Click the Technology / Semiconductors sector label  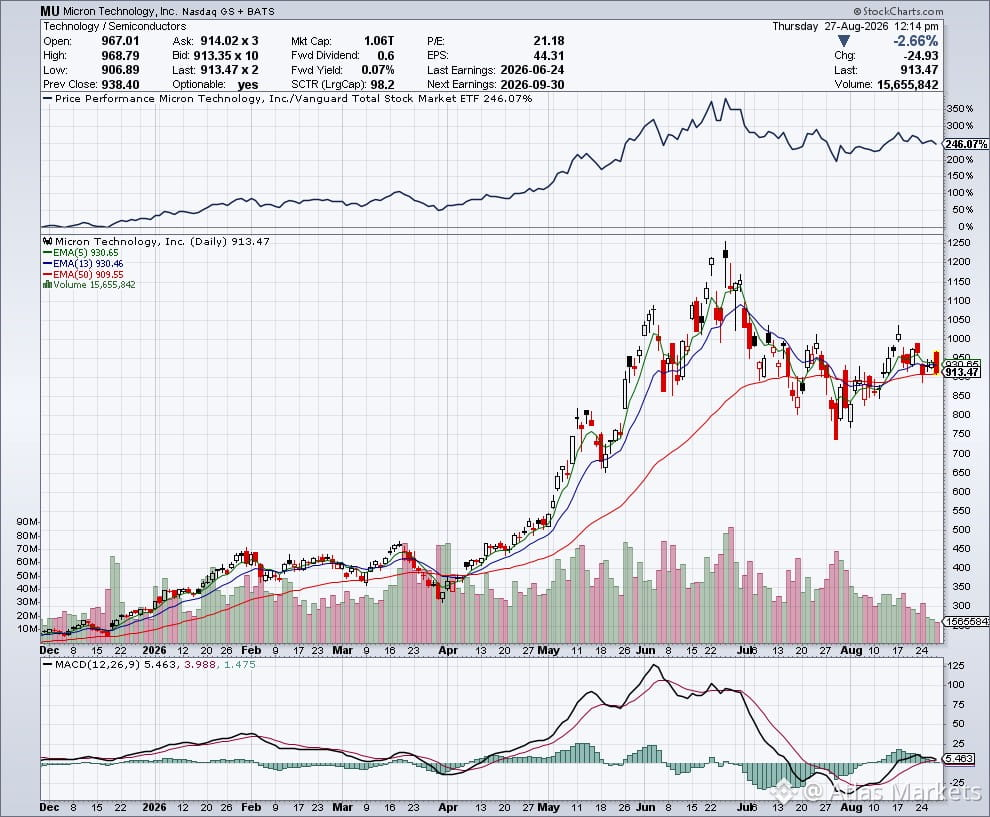pos(115,27)
